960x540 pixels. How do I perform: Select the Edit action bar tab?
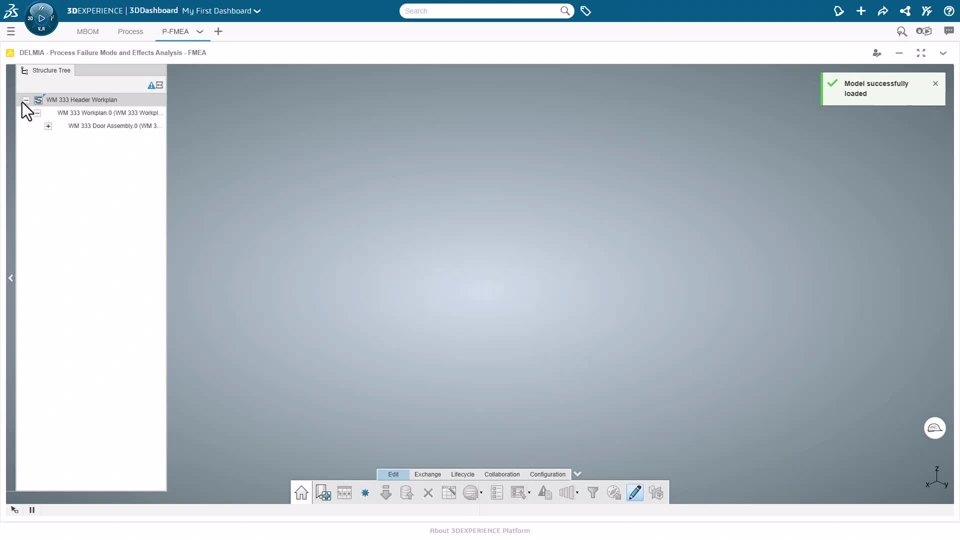tap(393, 474)
